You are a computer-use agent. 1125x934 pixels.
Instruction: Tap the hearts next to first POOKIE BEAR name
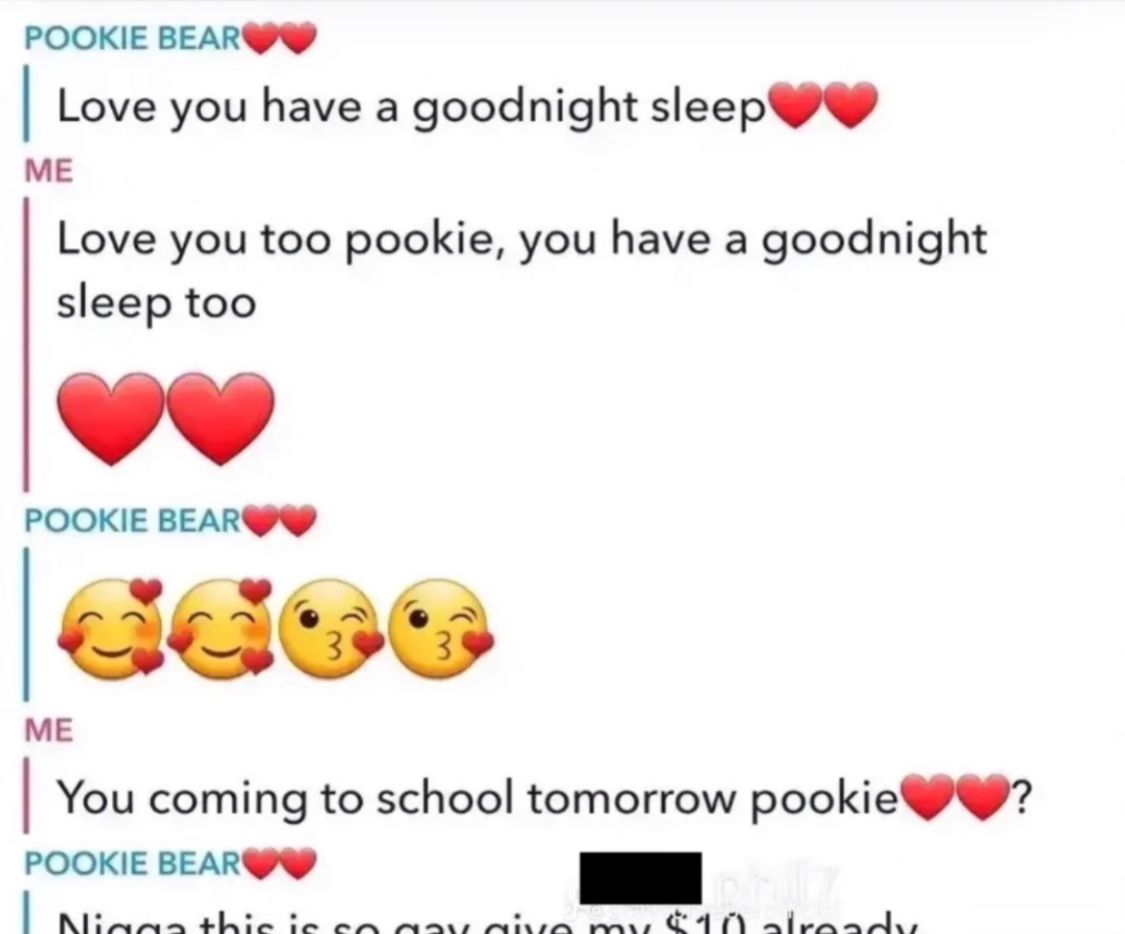[x=281, y=38]
